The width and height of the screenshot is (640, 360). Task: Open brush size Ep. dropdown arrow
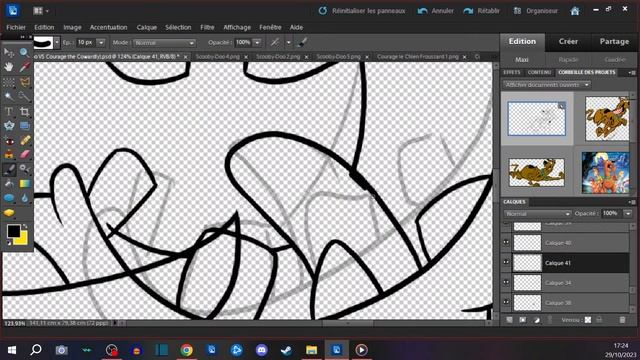101,42
